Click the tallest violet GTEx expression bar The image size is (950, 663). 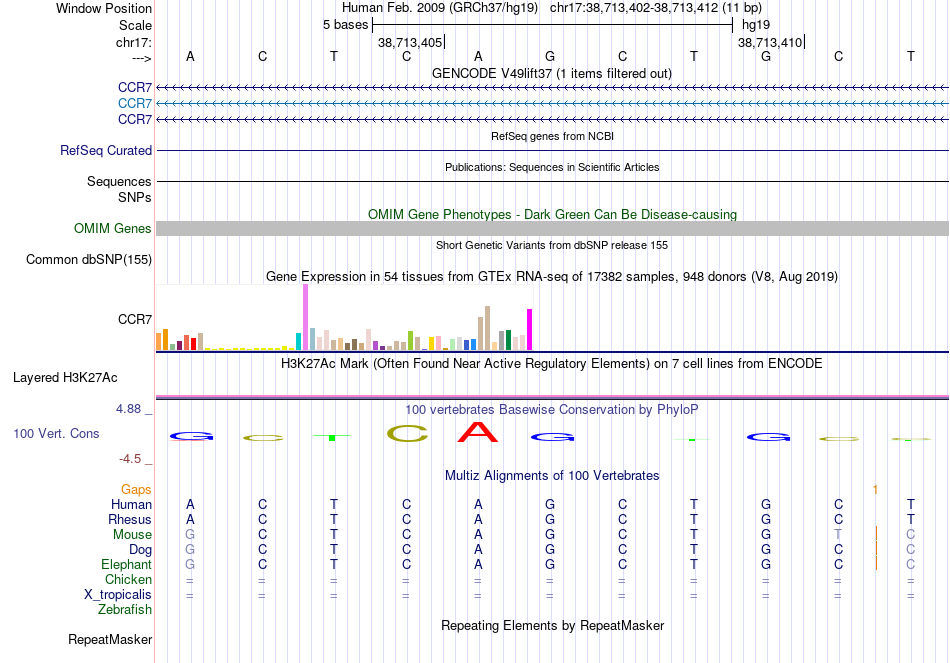click(x=305, y=317)
